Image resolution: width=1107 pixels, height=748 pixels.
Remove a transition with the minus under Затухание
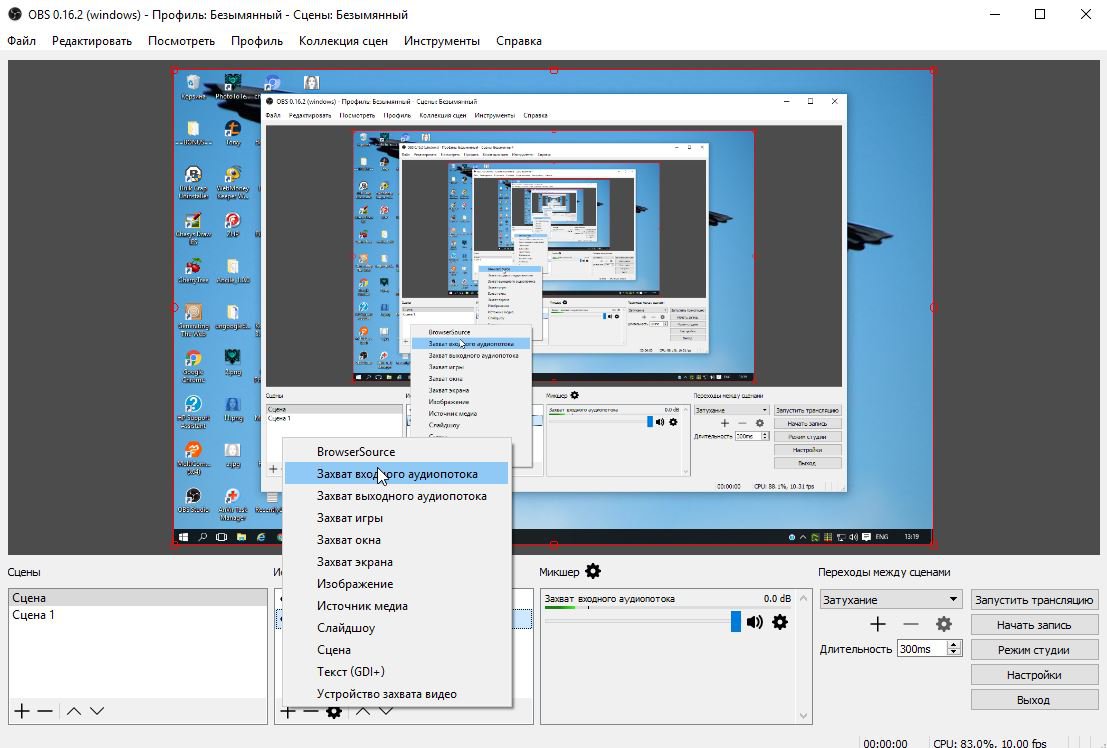[x=911, y=624]
